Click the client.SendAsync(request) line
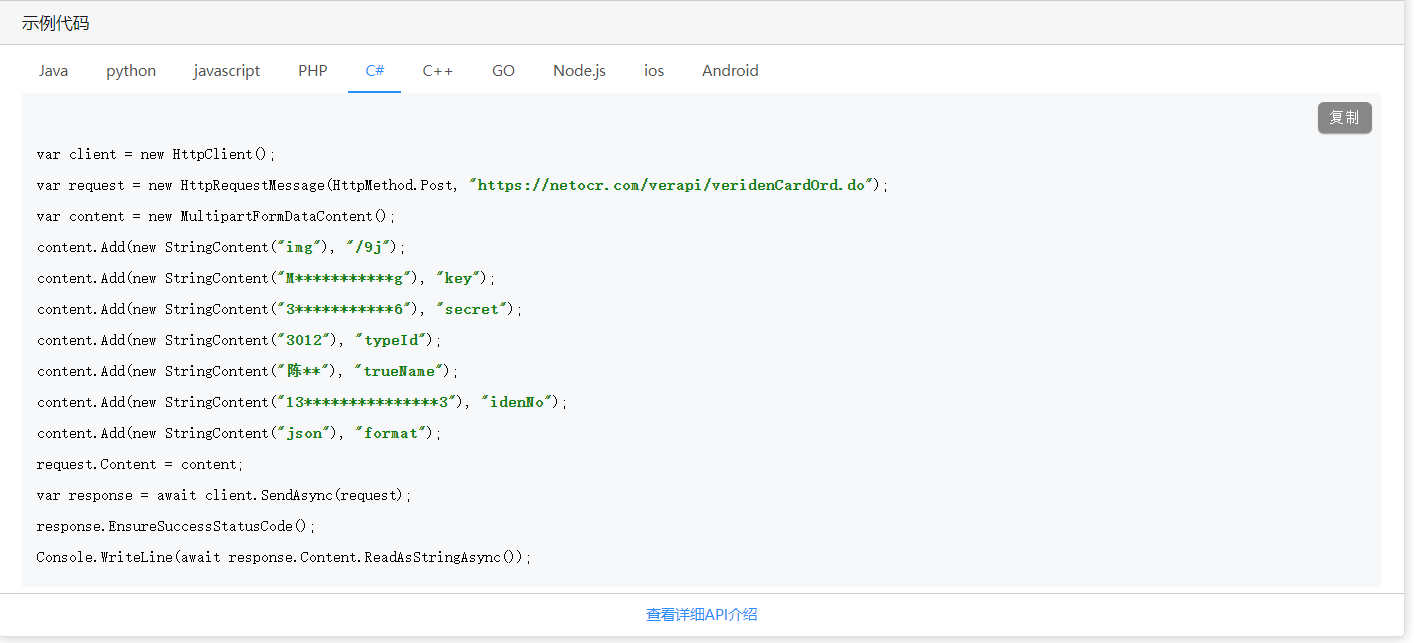 (224, 495)
